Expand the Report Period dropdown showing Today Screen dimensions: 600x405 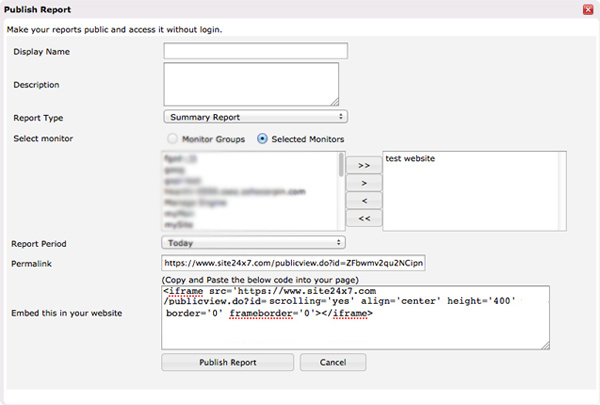[x=254, y=242]
